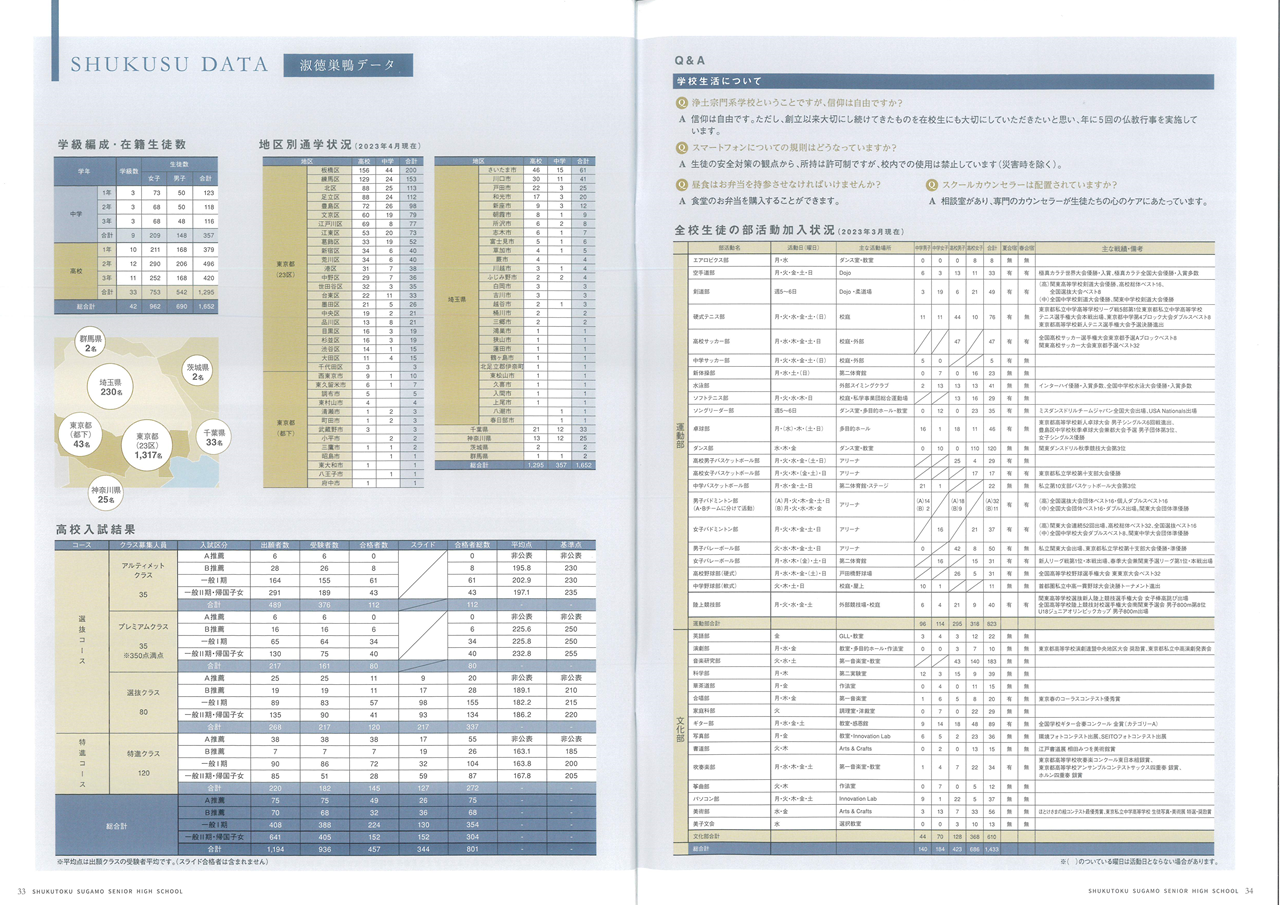The width and height of the screenshot is (1280, 905).
Task: Click the パソコン部 club name
Action: (x=707, y=799)
